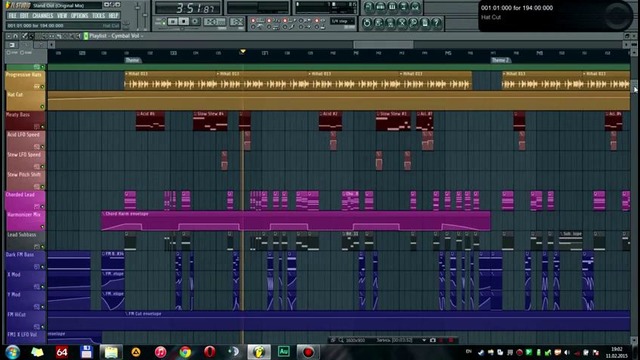Click the Playlist horizontal scrollbar thumb

click(x=383, y=45)
